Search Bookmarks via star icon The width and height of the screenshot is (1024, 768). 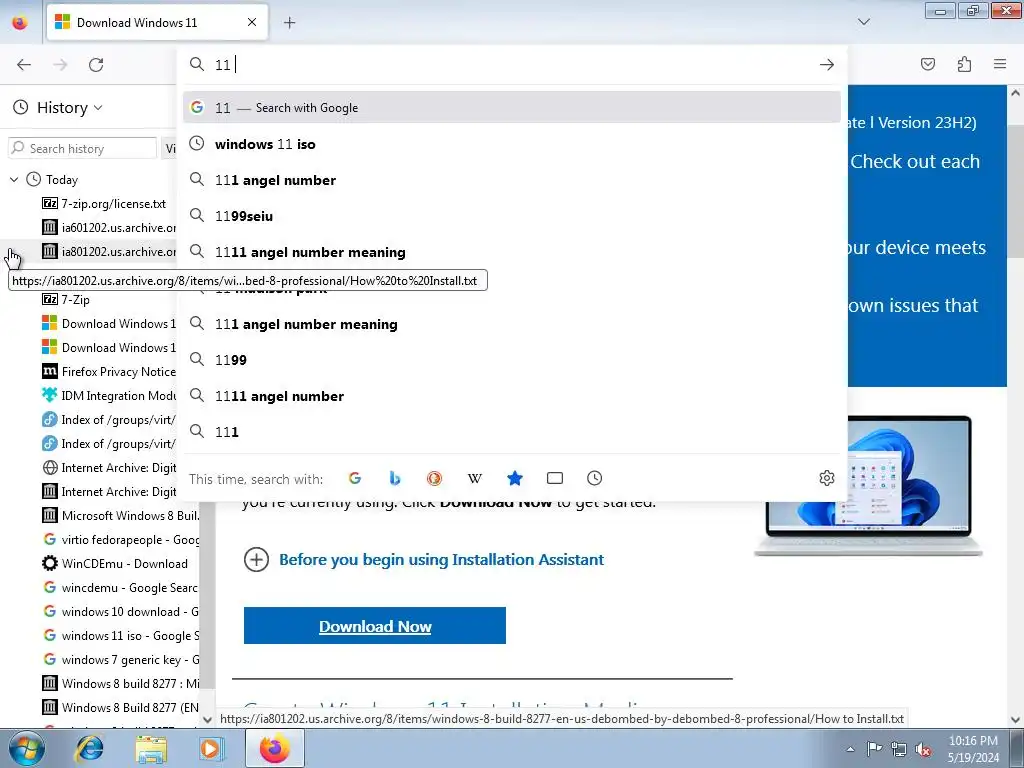point(515,479)
